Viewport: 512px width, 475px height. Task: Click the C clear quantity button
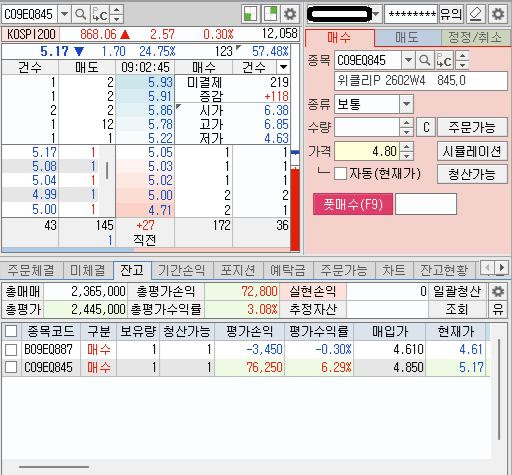click(x=426, y=127)
